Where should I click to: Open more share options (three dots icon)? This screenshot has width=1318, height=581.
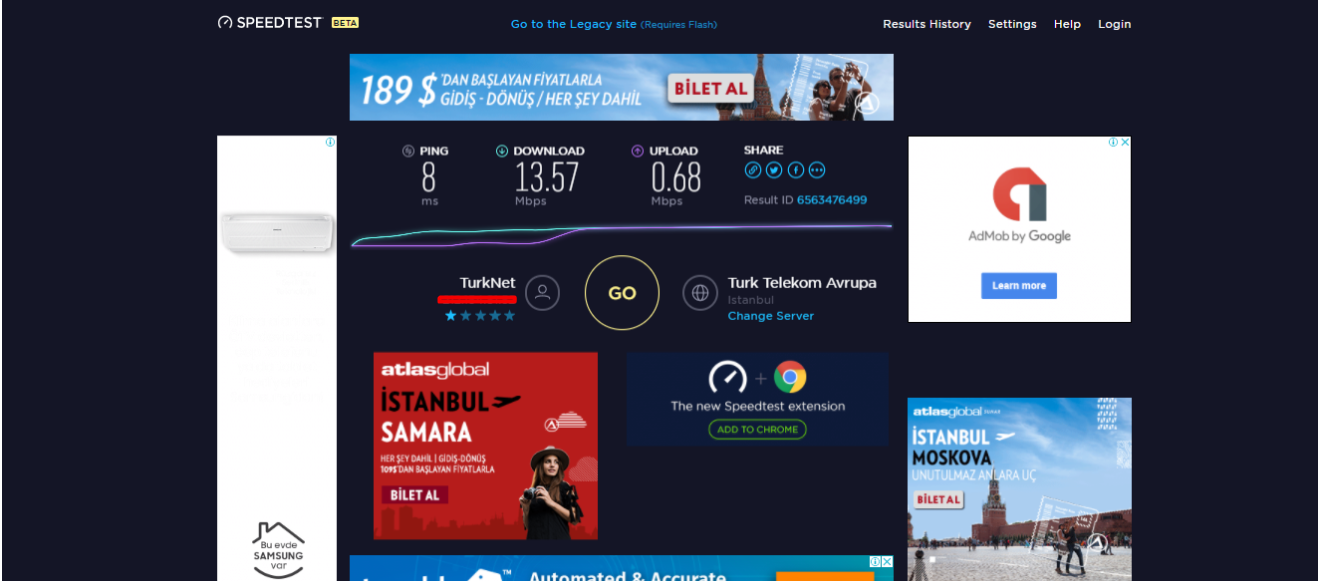pyautogui.click(x=817, y=170)
